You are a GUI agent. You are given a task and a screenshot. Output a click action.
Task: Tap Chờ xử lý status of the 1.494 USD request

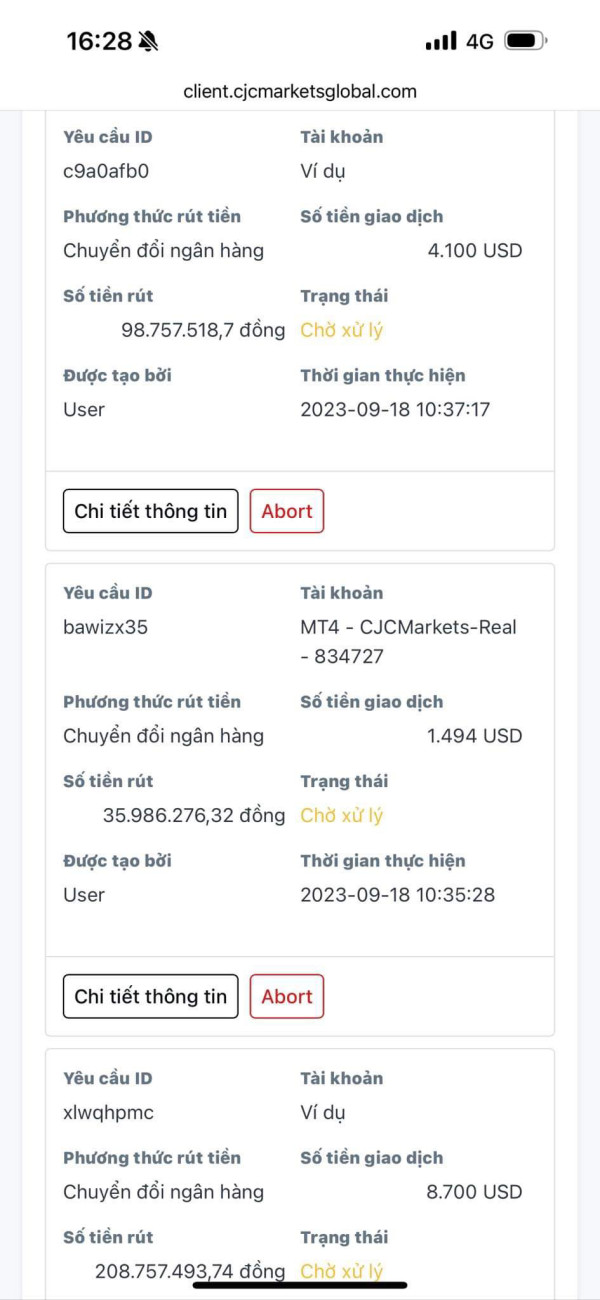(342, 815)
